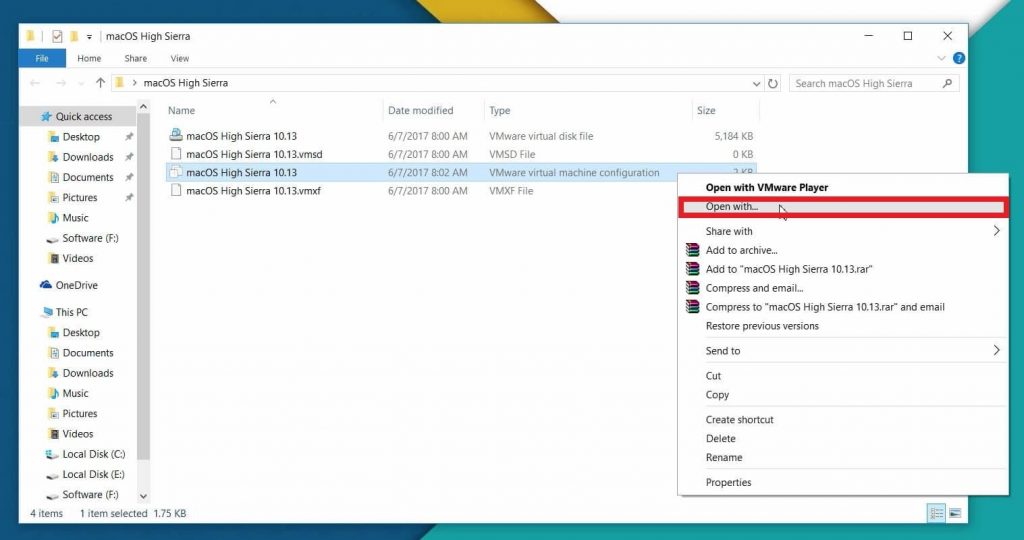Select Cut in the context menu

(713, 376)
